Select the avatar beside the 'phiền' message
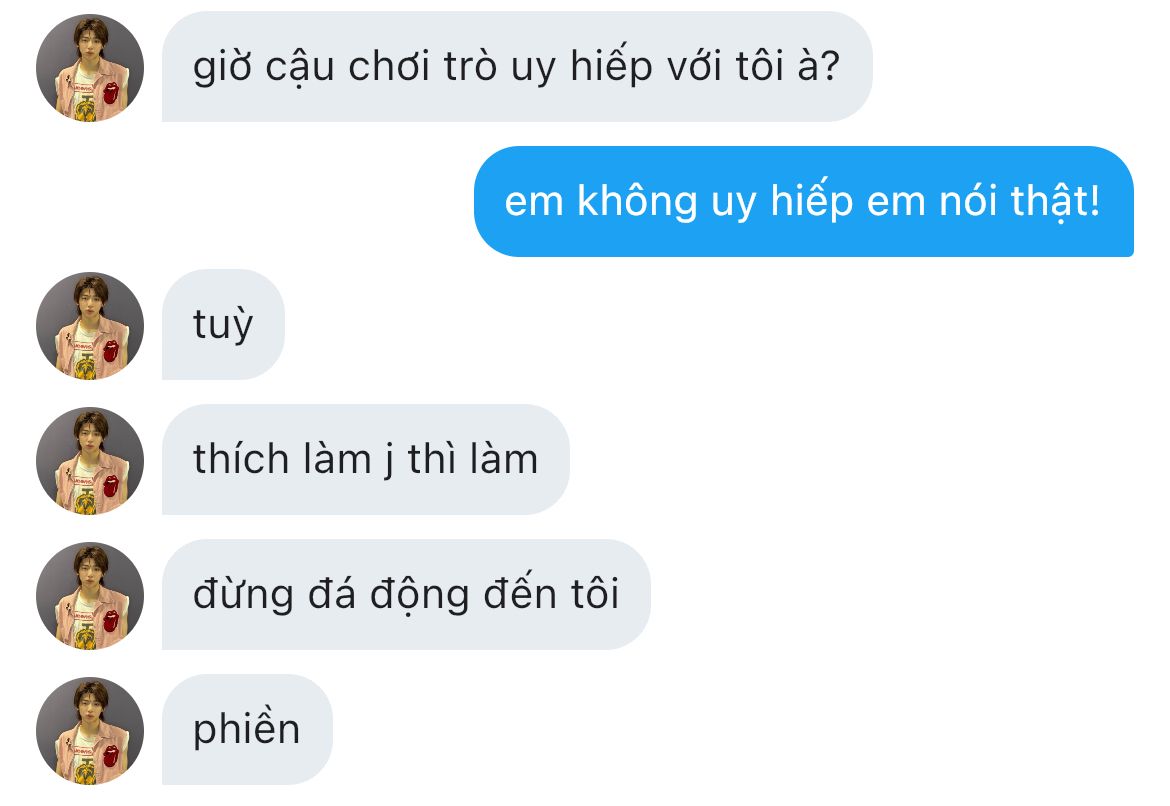Screen dimensions: 1170x806 pyautogui.click(x=90, y=731)
